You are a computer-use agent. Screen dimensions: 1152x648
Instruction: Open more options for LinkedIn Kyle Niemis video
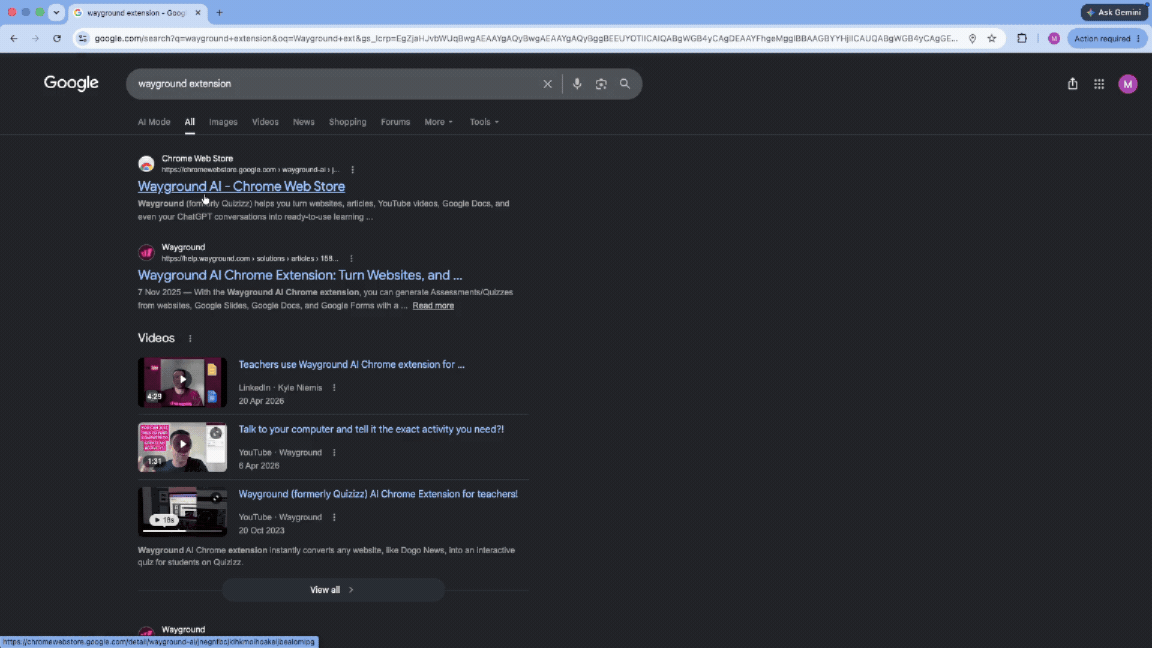(334, 388)
